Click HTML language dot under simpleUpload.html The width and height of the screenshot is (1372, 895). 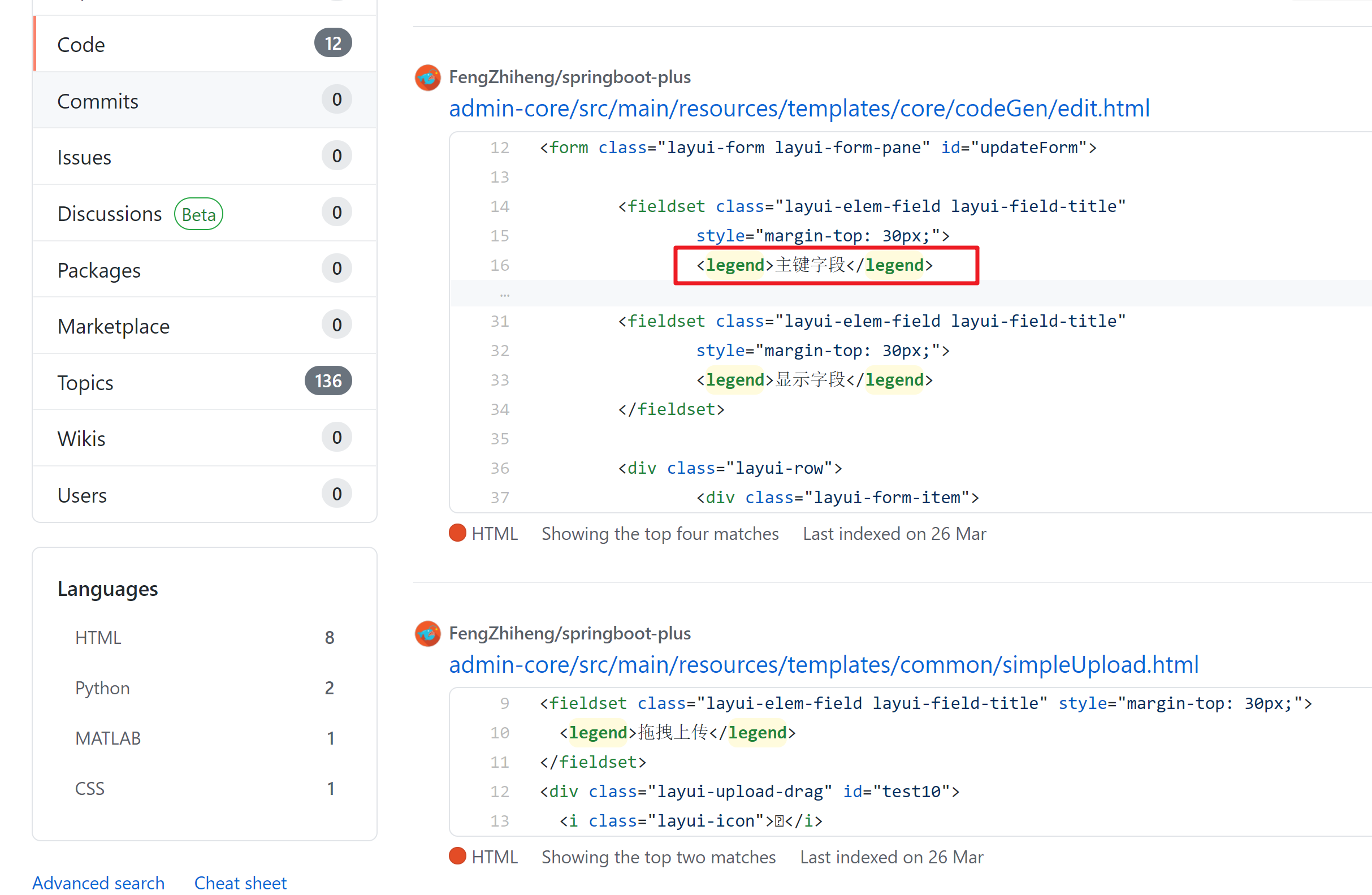click(x=457, y=857)
